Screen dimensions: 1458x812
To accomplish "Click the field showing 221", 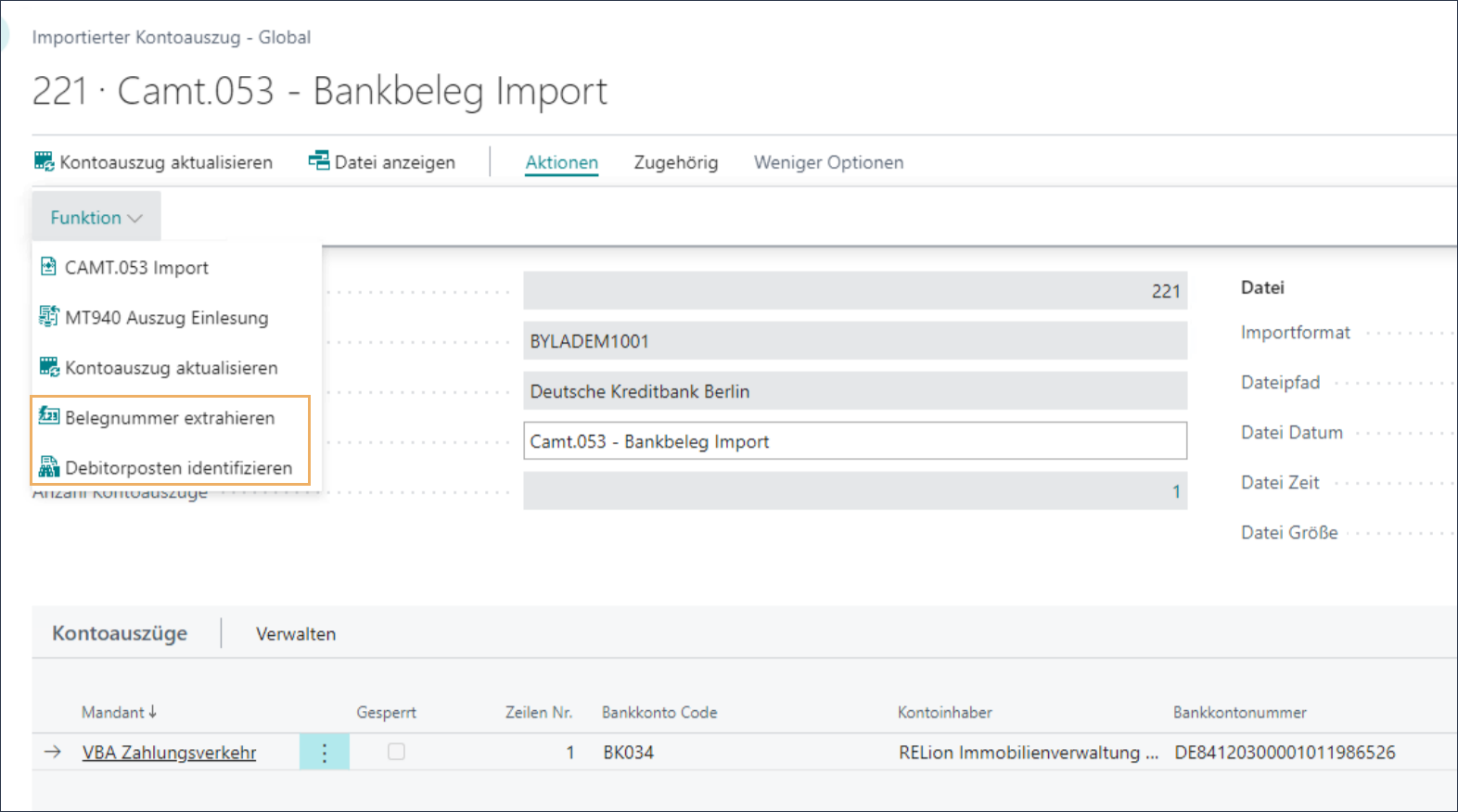I will coord(855,291).
